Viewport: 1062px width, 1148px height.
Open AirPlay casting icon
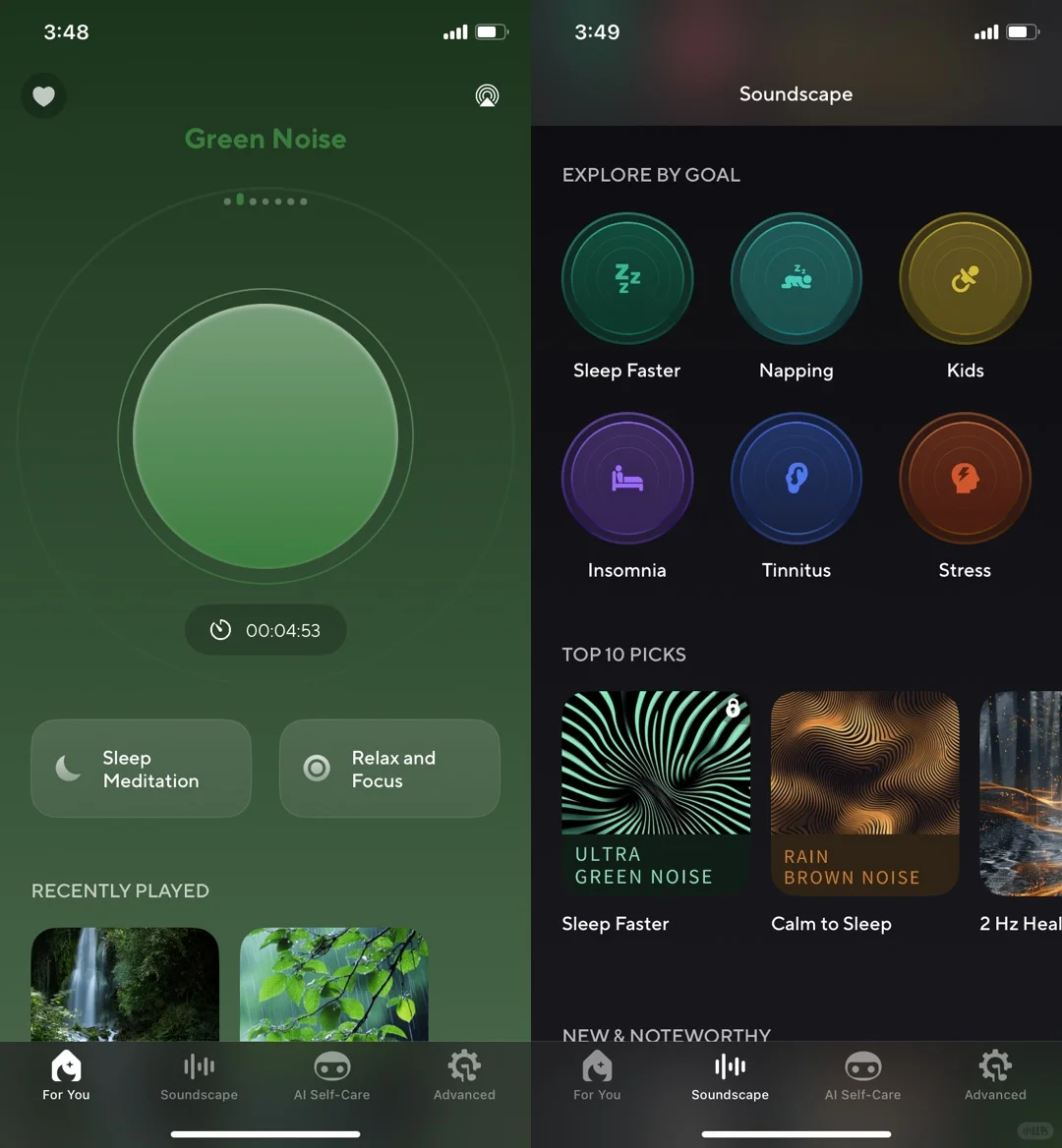(x=487, y=96)
